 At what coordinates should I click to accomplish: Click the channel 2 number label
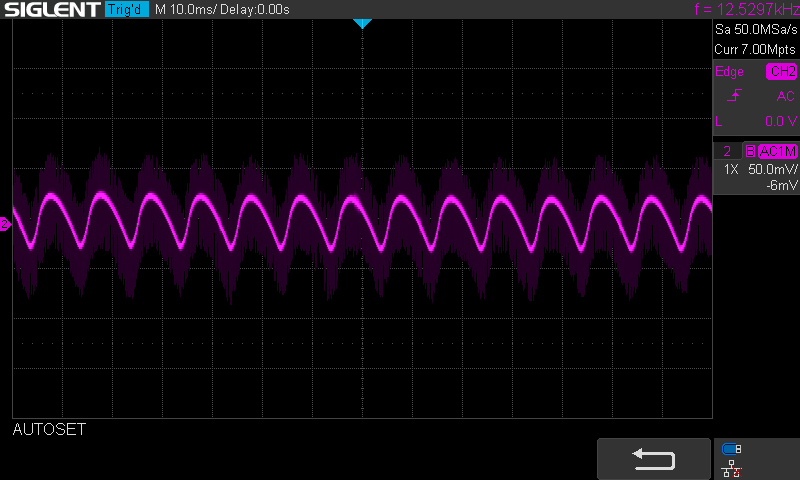point(727,151)
